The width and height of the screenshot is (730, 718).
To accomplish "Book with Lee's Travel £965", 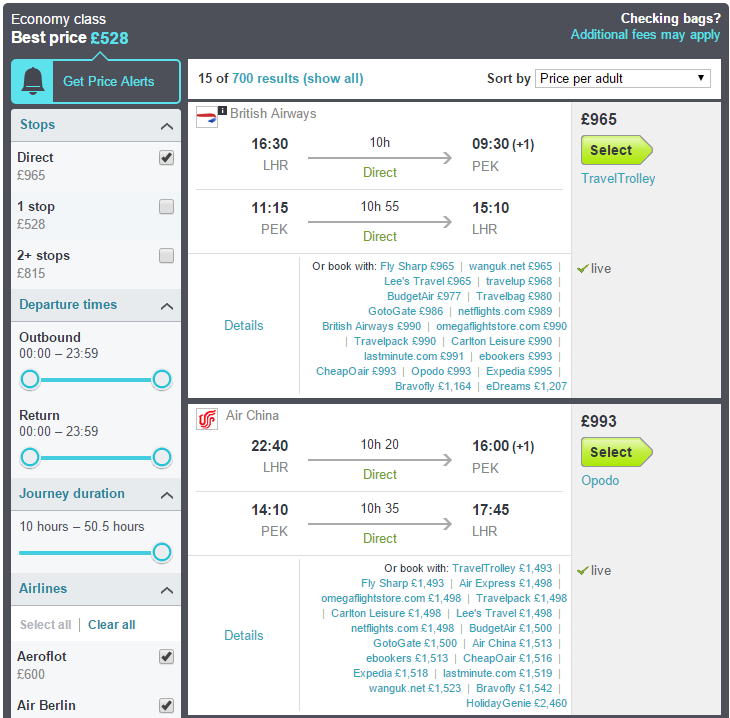I will pos(427,281).
